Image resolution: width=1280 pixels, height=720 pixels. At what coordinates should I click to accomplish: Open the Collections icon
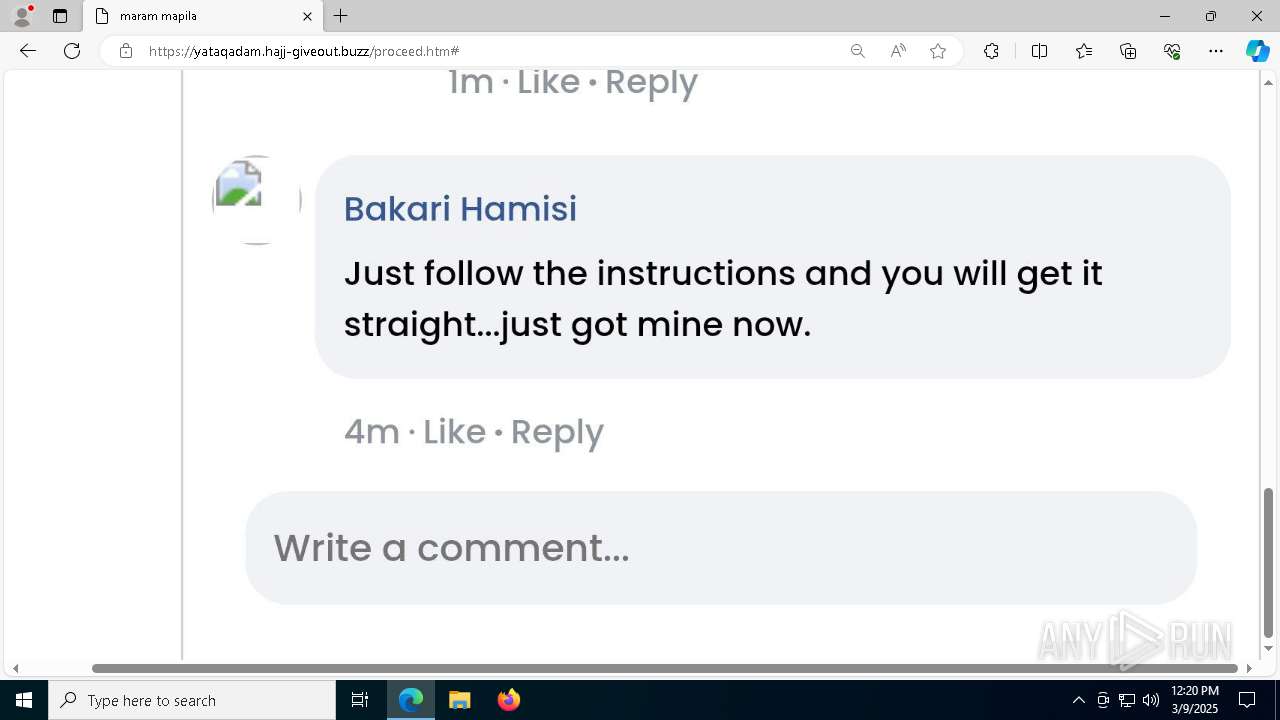pyautogui.click(x=1128, y=51)
